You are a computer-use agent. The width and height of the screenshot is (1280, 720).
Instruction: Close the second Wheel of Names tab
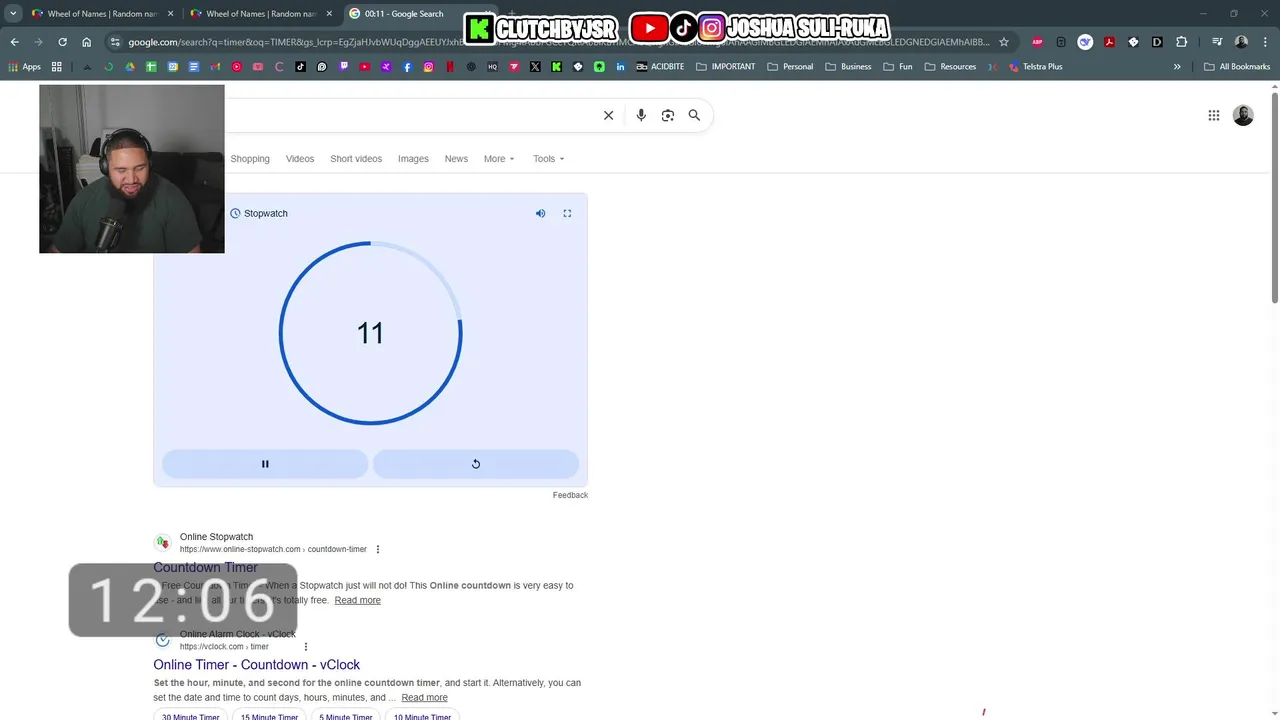[329, 14]
